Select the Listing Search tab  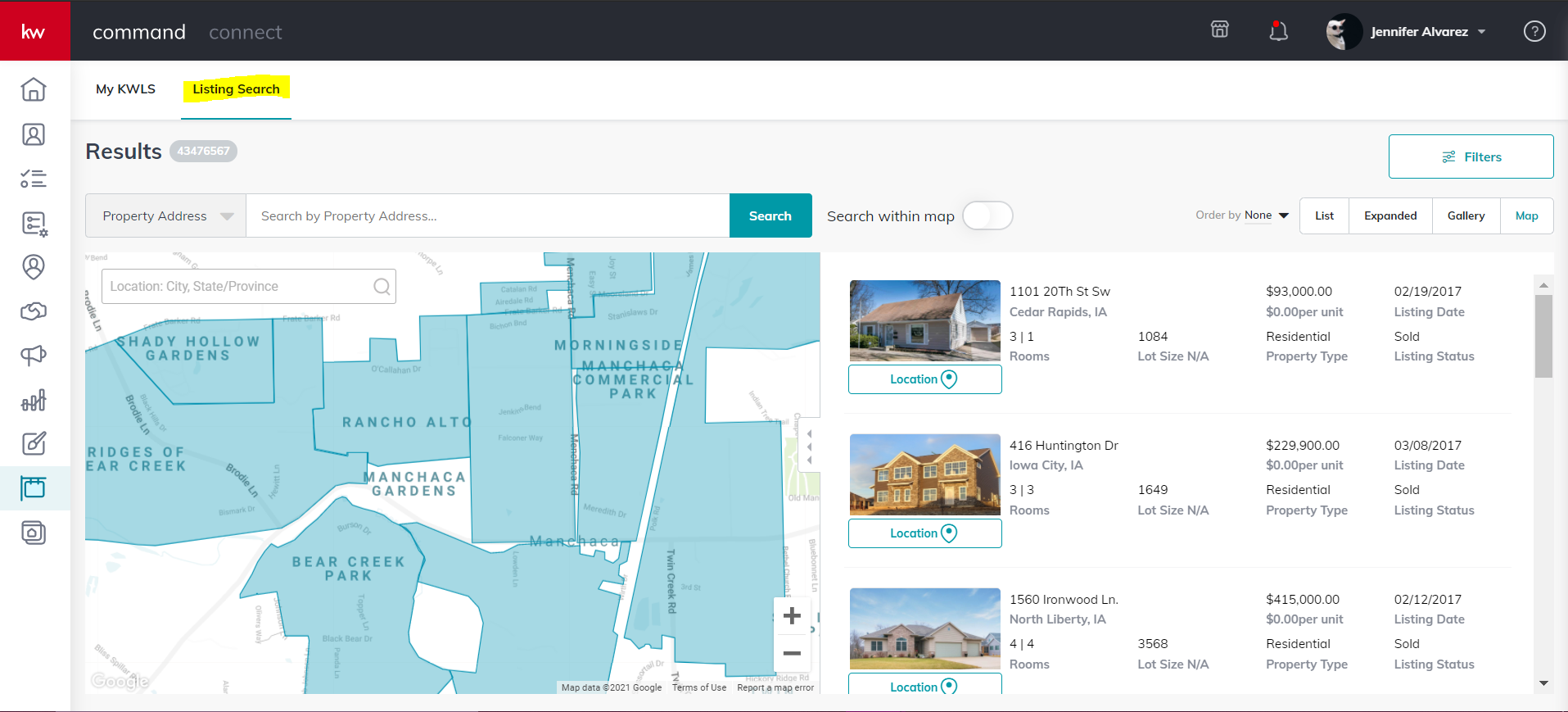coord(236,88)
